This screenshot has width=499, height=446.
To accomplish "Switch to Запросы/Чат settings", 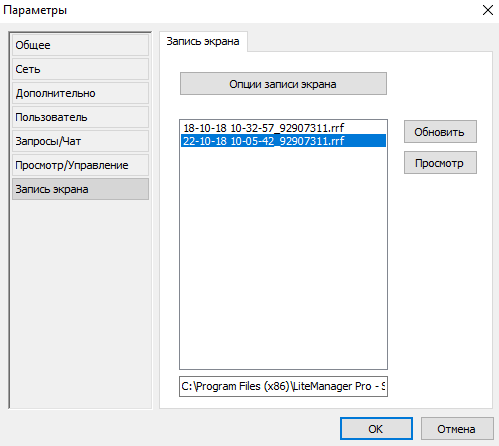I will 80,141.
